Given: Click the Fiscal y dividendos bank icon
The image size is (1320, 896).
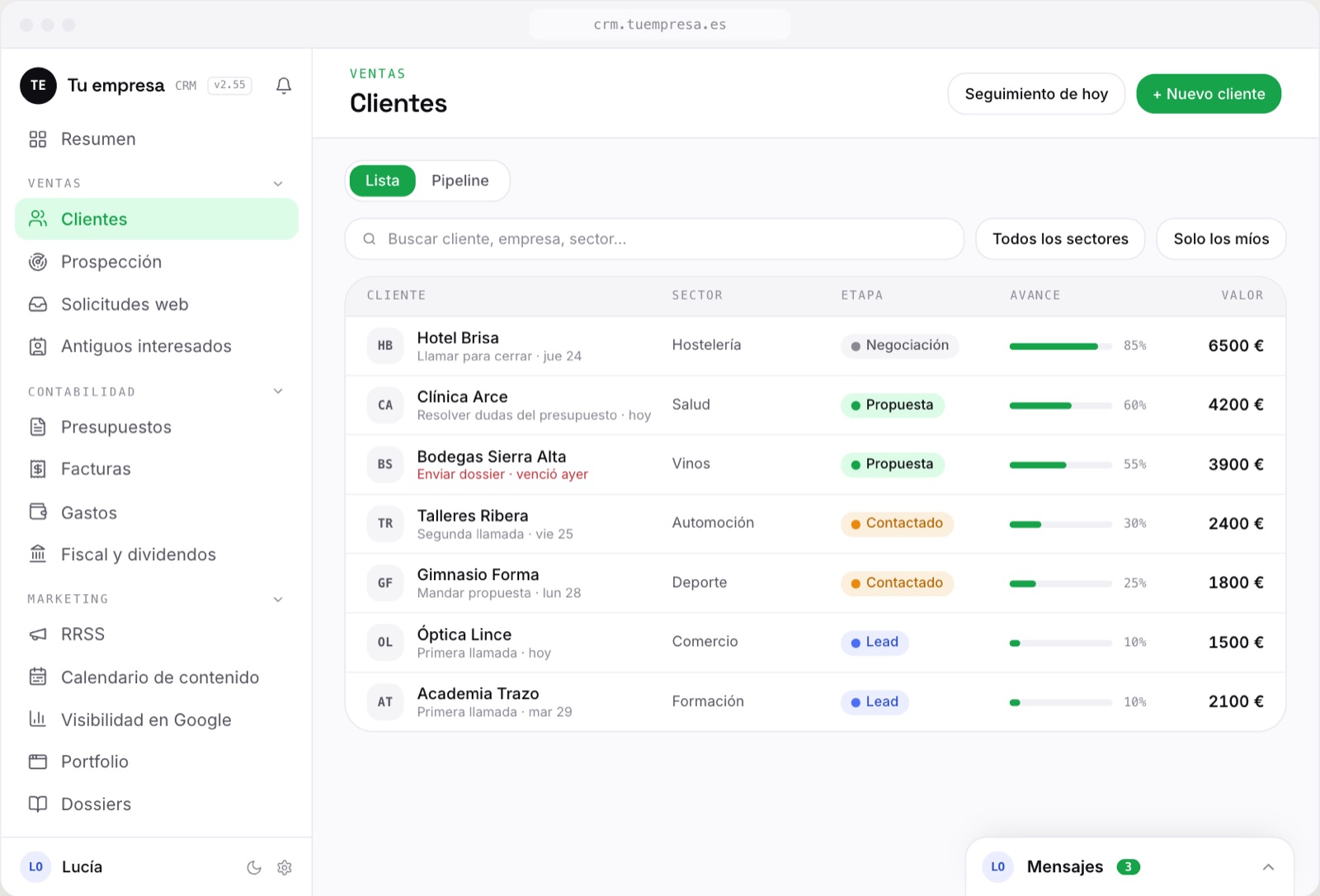Looking at the screenshot, I should pyautogui.click(x=38, y=554).
